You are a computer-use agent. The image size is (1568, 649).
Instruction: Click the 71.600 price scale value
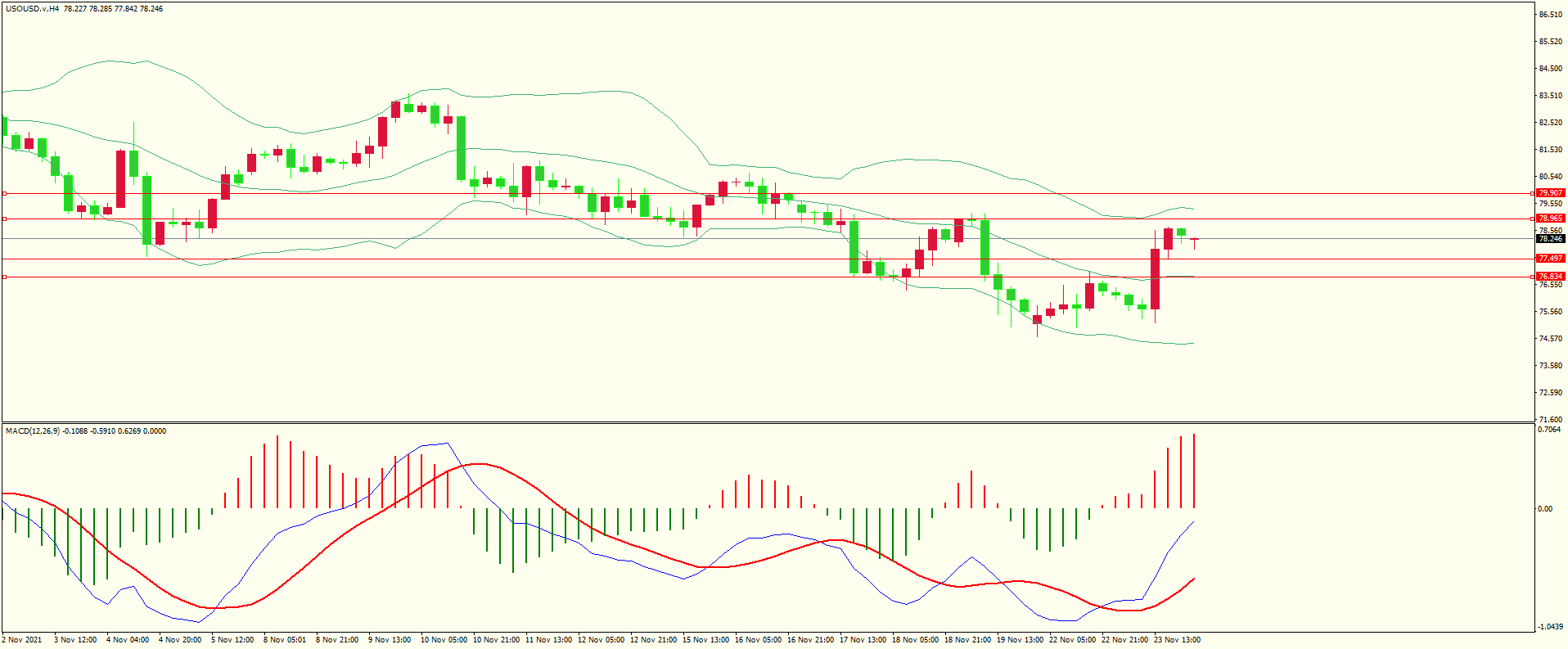(x=1550, y=420)
